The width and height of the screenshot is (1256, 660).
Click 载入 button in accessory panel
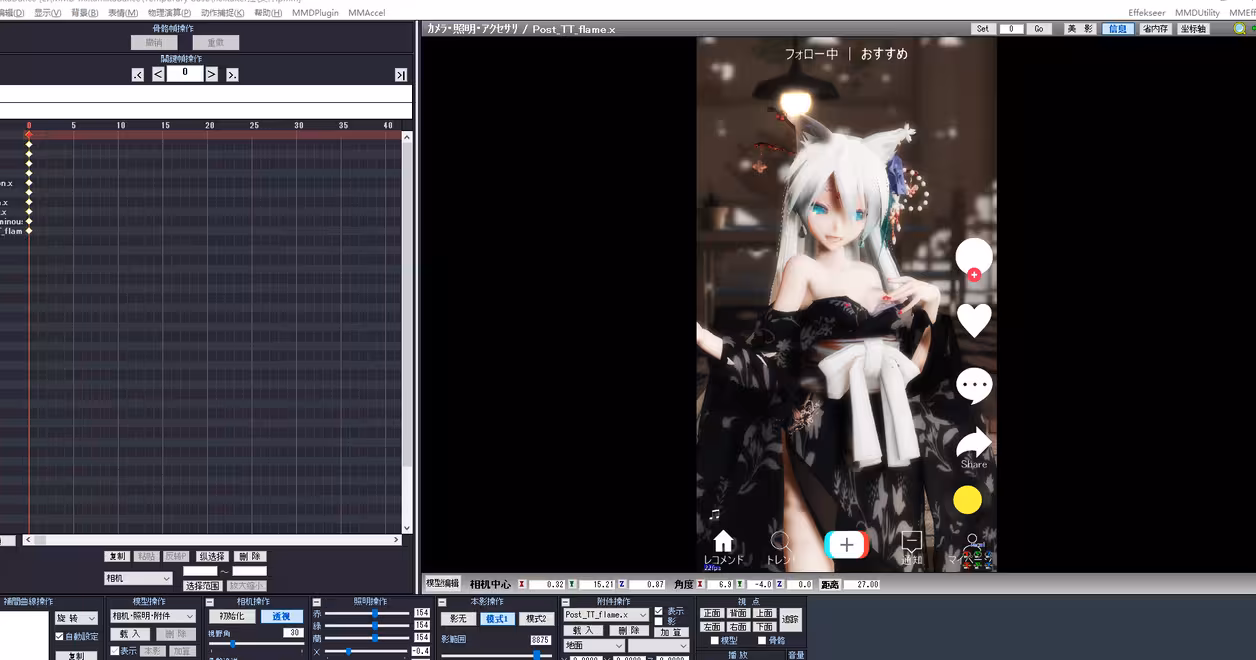coord(584,631)
